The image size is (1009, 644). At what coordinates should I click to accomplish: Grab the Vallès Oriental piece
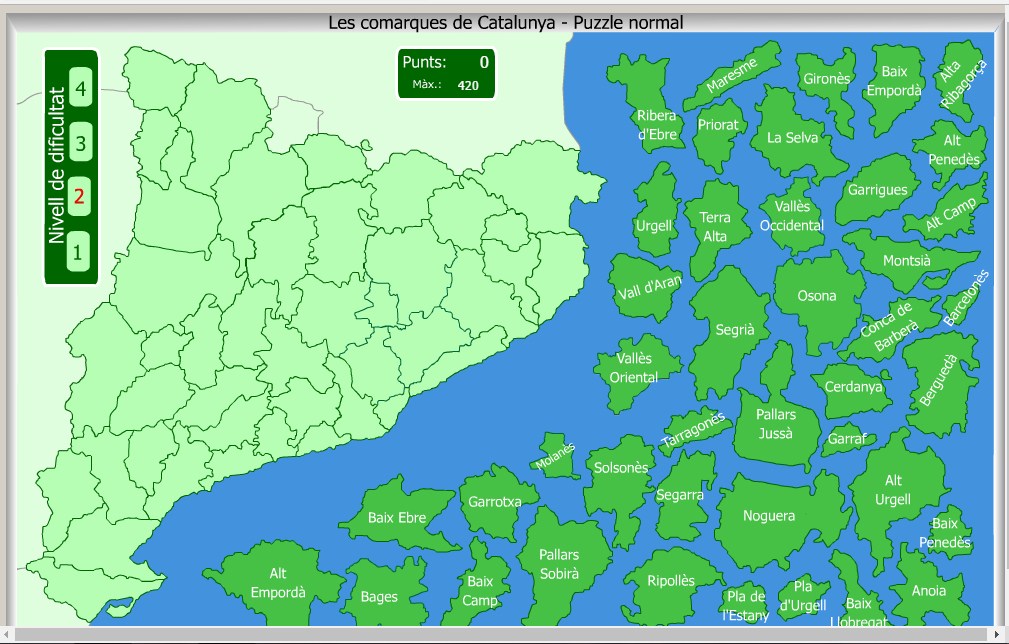click(633, 368)
